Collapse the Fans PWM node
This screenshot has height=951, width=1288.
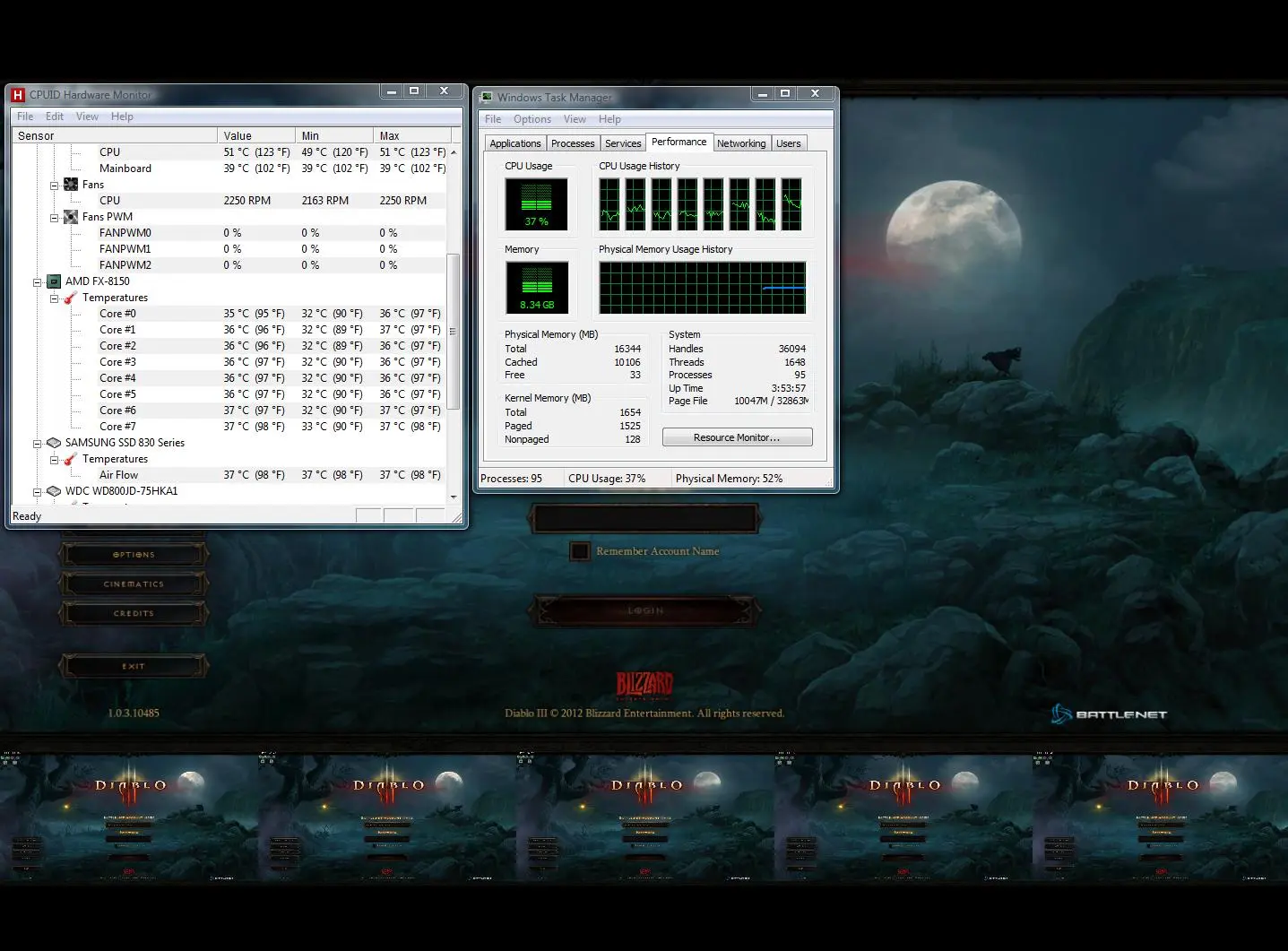click(54, 218)
